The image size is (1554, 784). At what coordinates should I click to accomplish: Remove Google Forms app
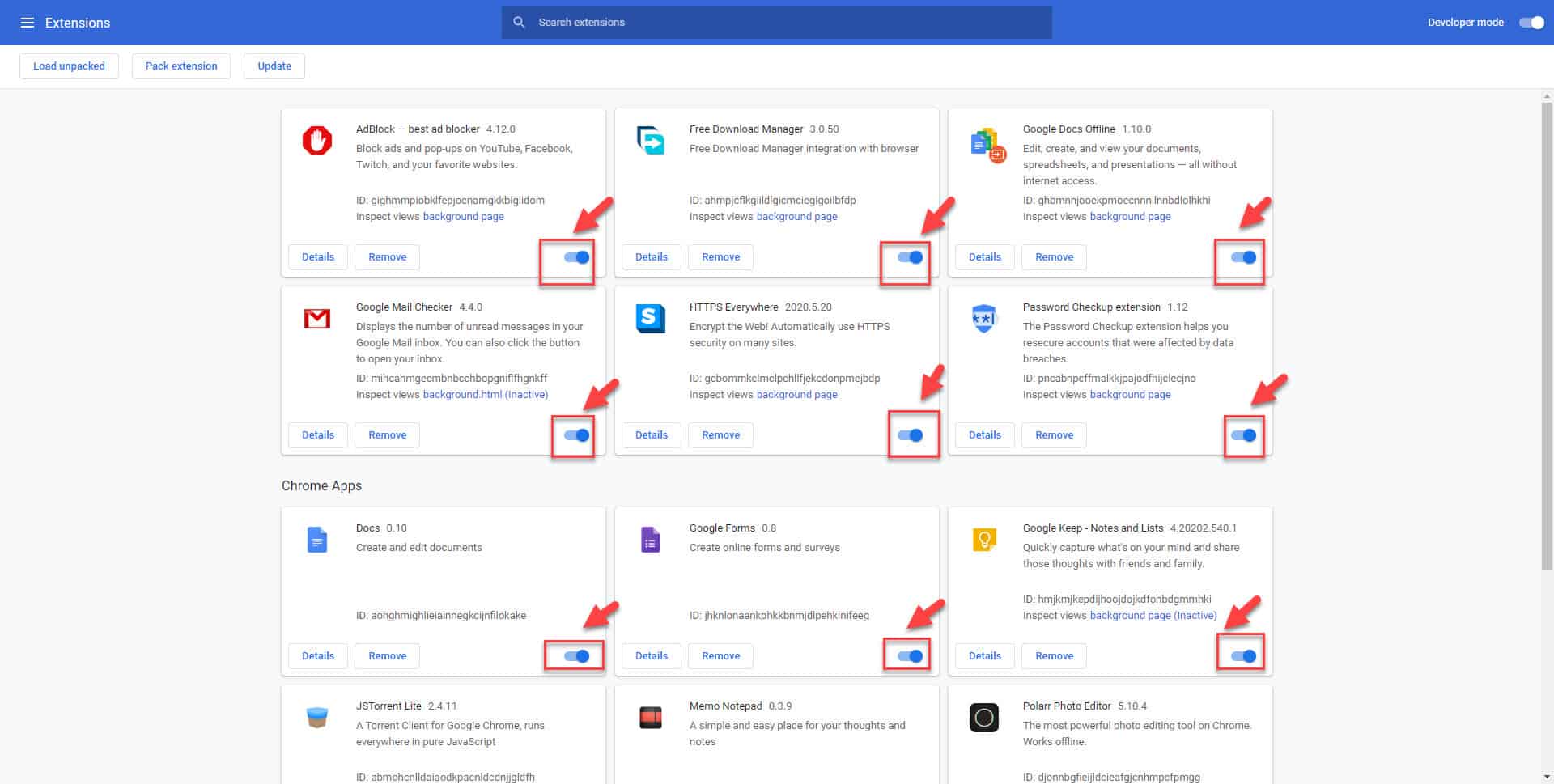click(x=721, y=656)
